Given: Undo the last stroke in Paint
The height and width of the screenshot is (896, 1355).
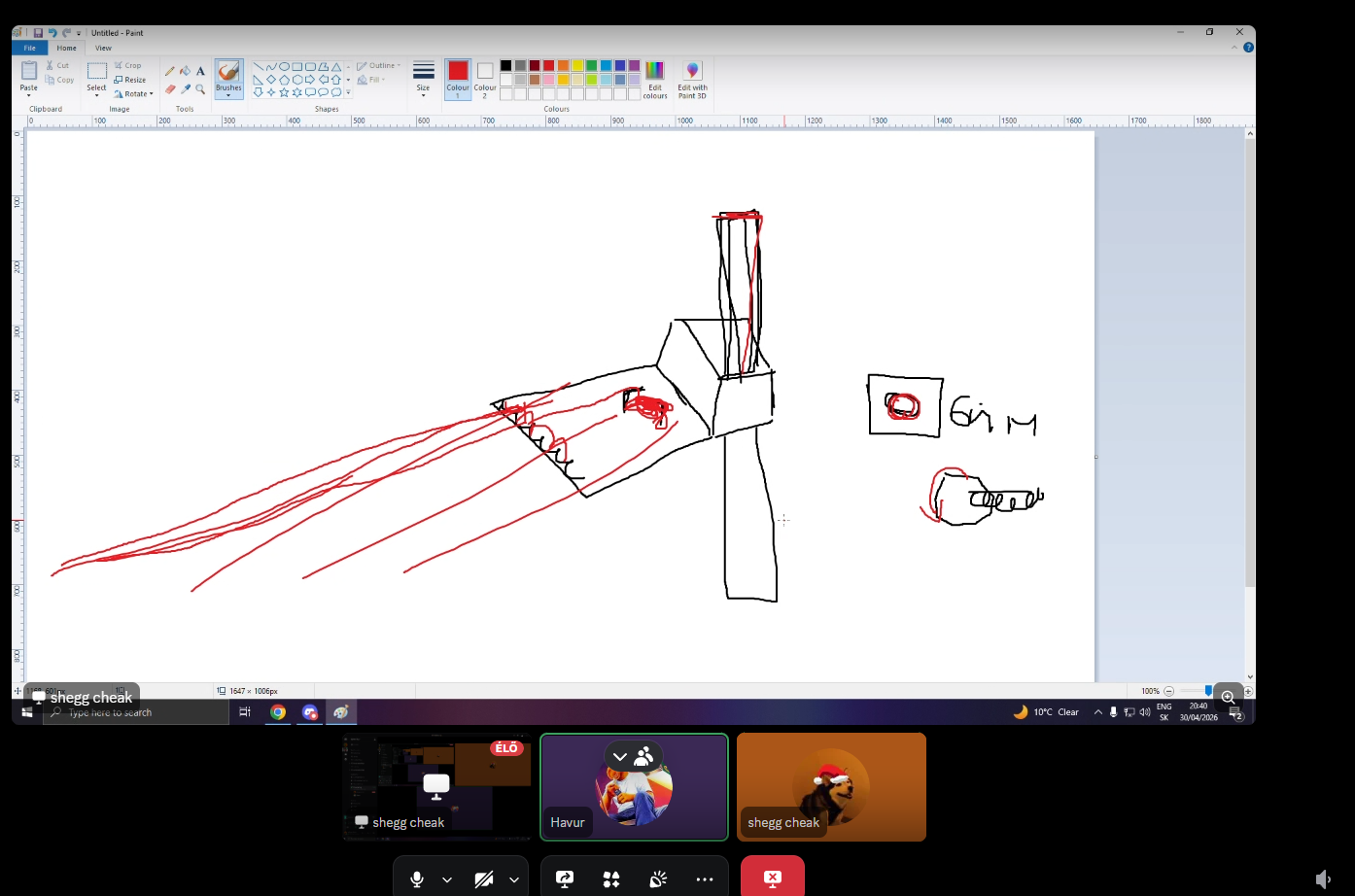Looking at the screenshot, I should point(52,33).
